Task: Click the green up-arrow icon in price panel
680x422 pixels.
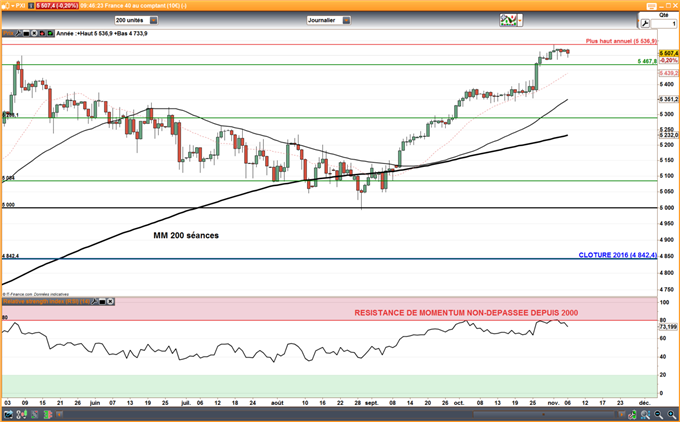Action: [50, 33]
